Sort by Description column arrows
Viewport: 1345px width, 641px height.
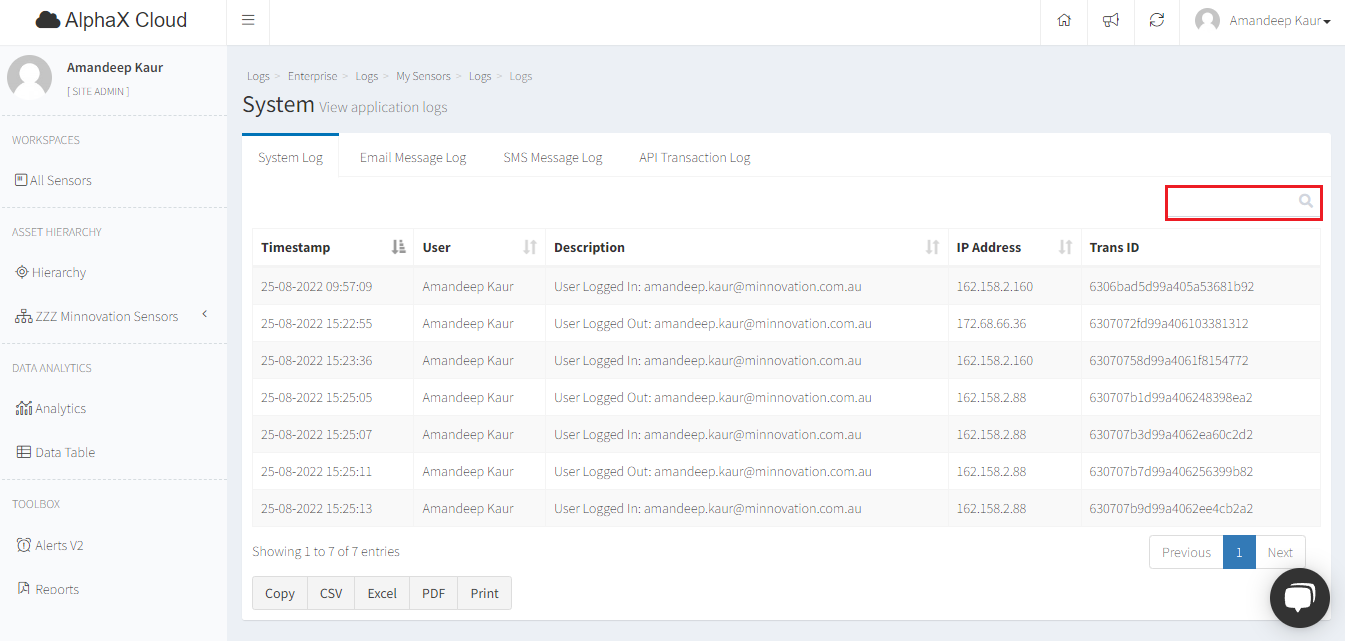coord(932,247)
